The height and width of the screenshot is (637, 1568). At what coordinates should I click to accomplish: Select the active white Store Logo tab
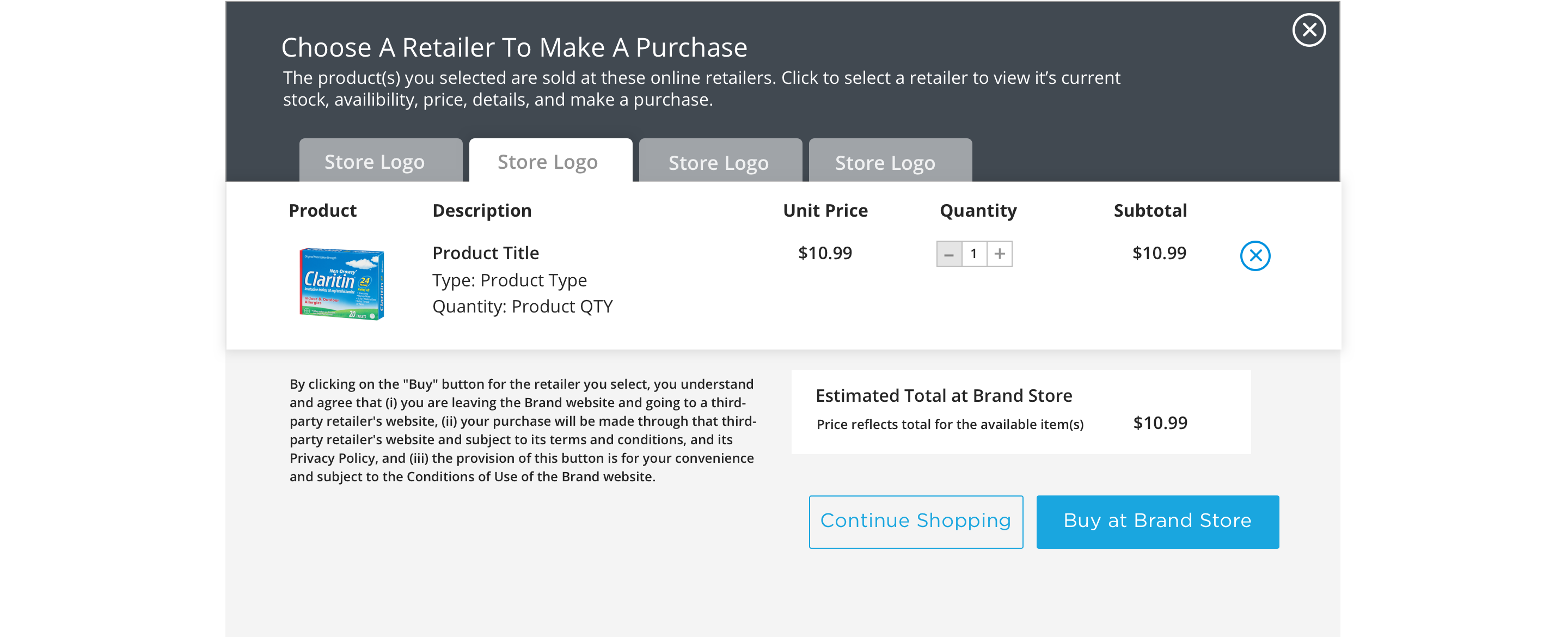(x=550, y=160)
